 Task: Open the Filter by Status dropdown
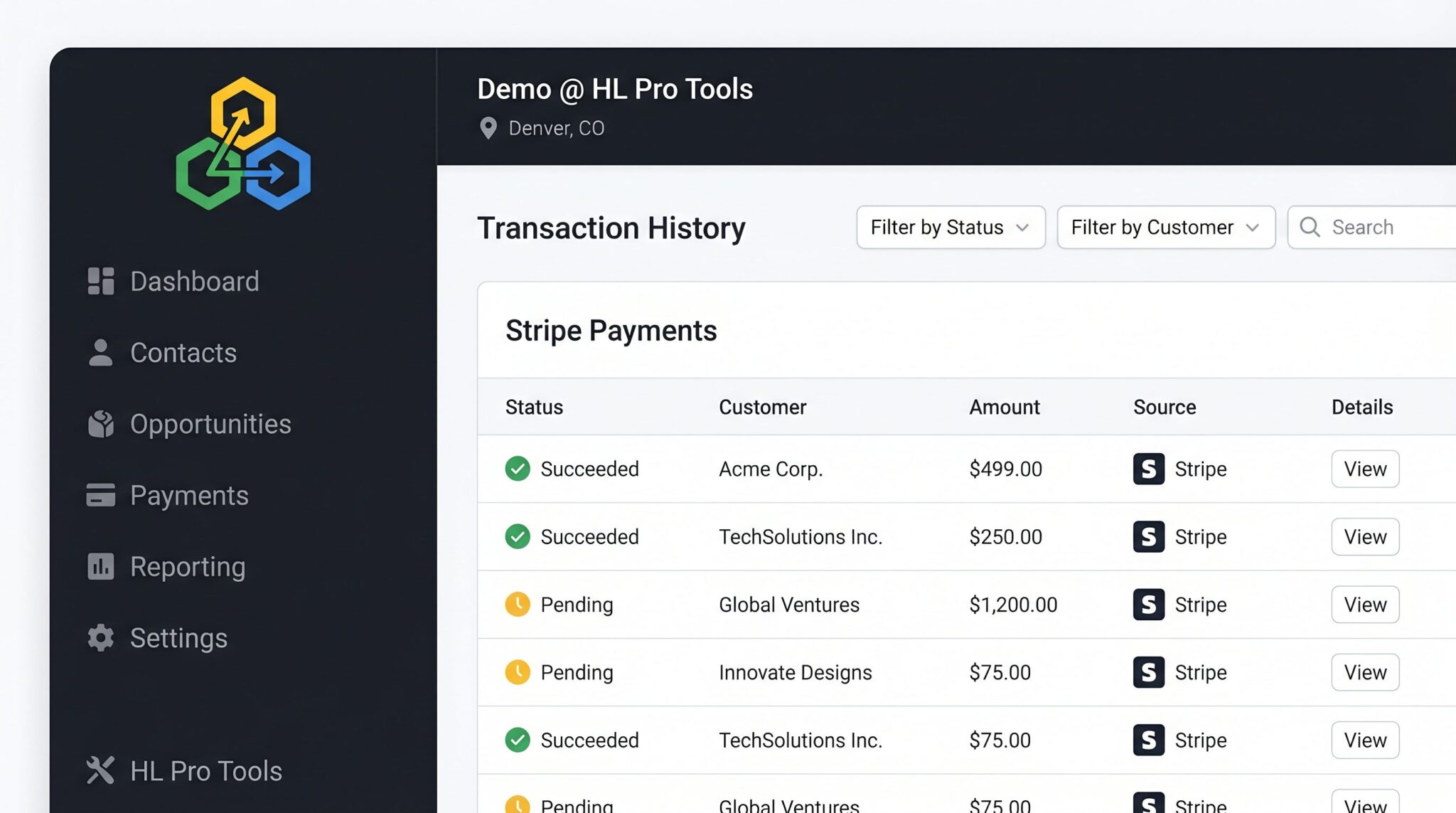coord(951,227)
